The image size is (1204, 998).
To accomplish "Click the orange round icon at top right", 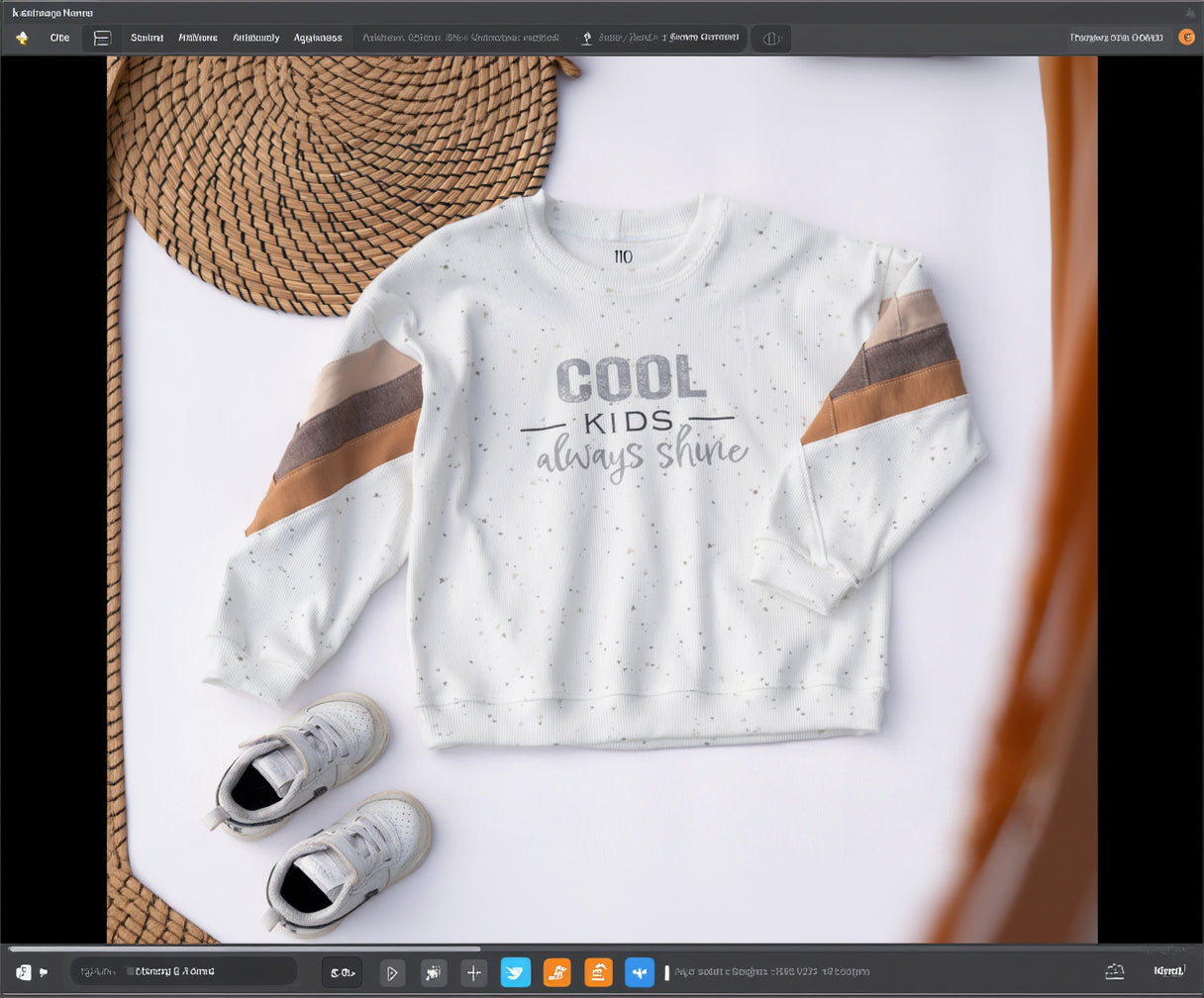I will [x=1186, y=37].
